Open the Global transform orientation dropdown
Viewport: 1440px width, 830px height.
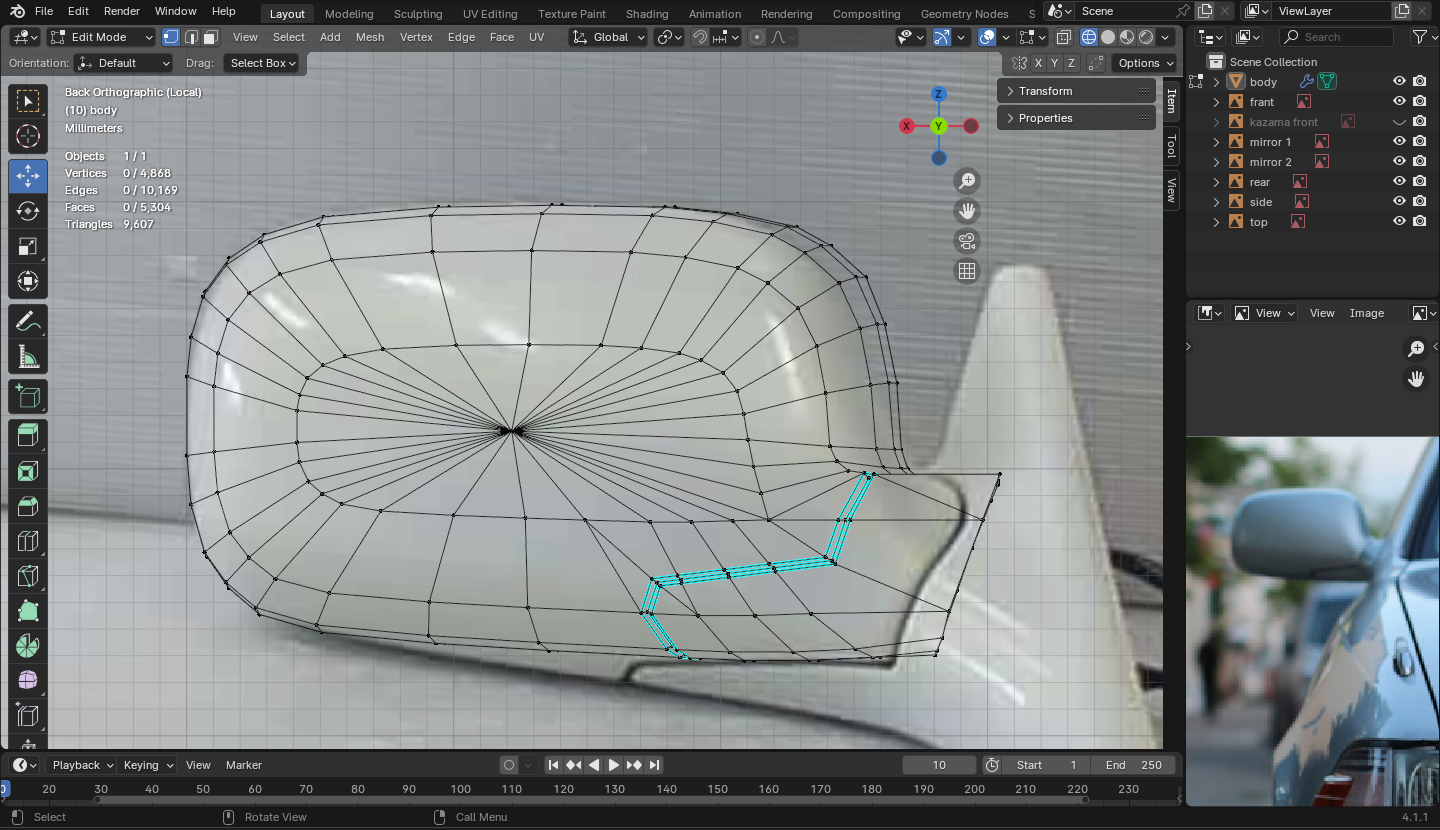click(610, 37)
